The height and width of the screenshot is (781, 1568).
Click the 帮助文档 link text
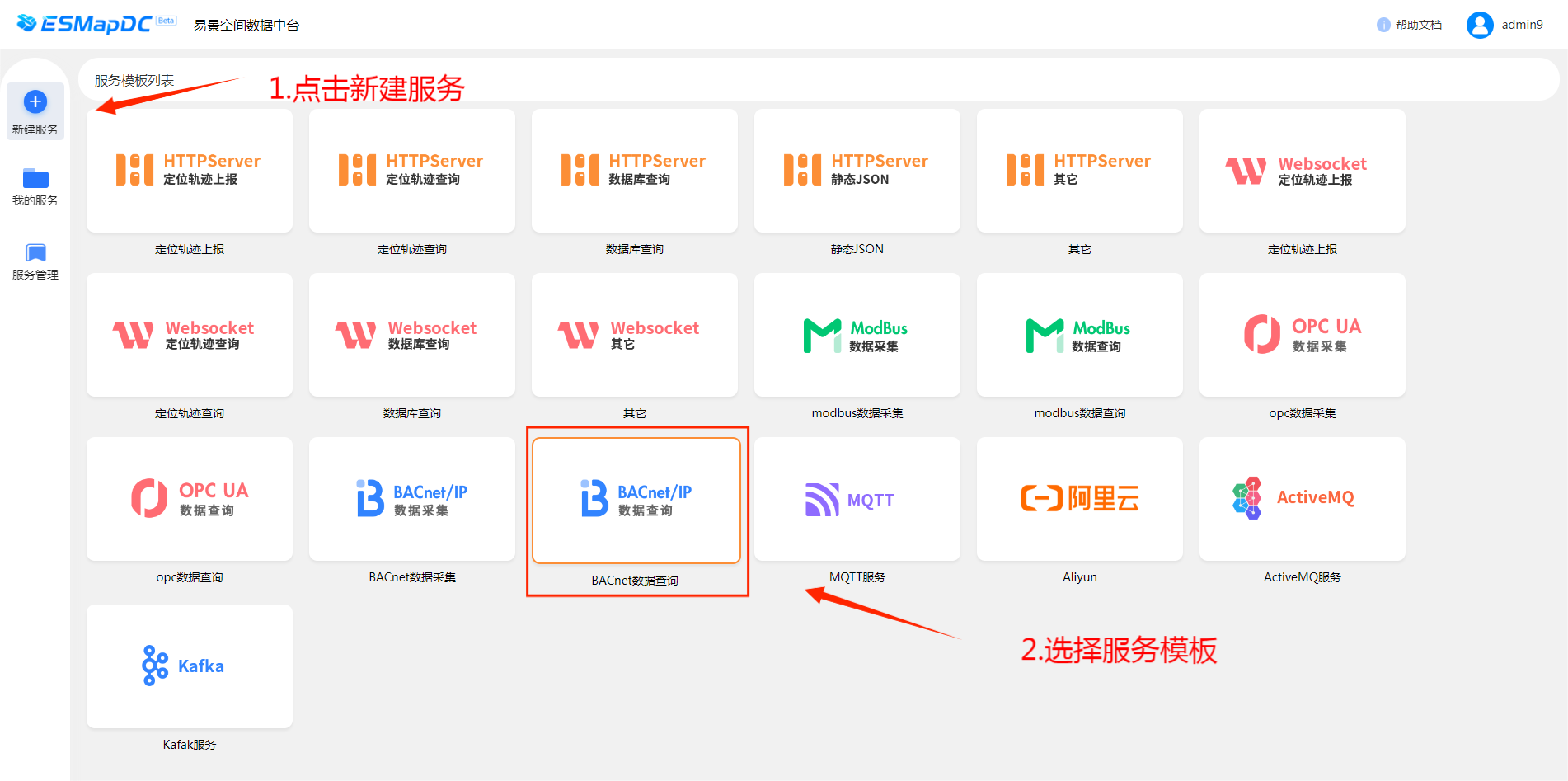[x=1419, y=26]
